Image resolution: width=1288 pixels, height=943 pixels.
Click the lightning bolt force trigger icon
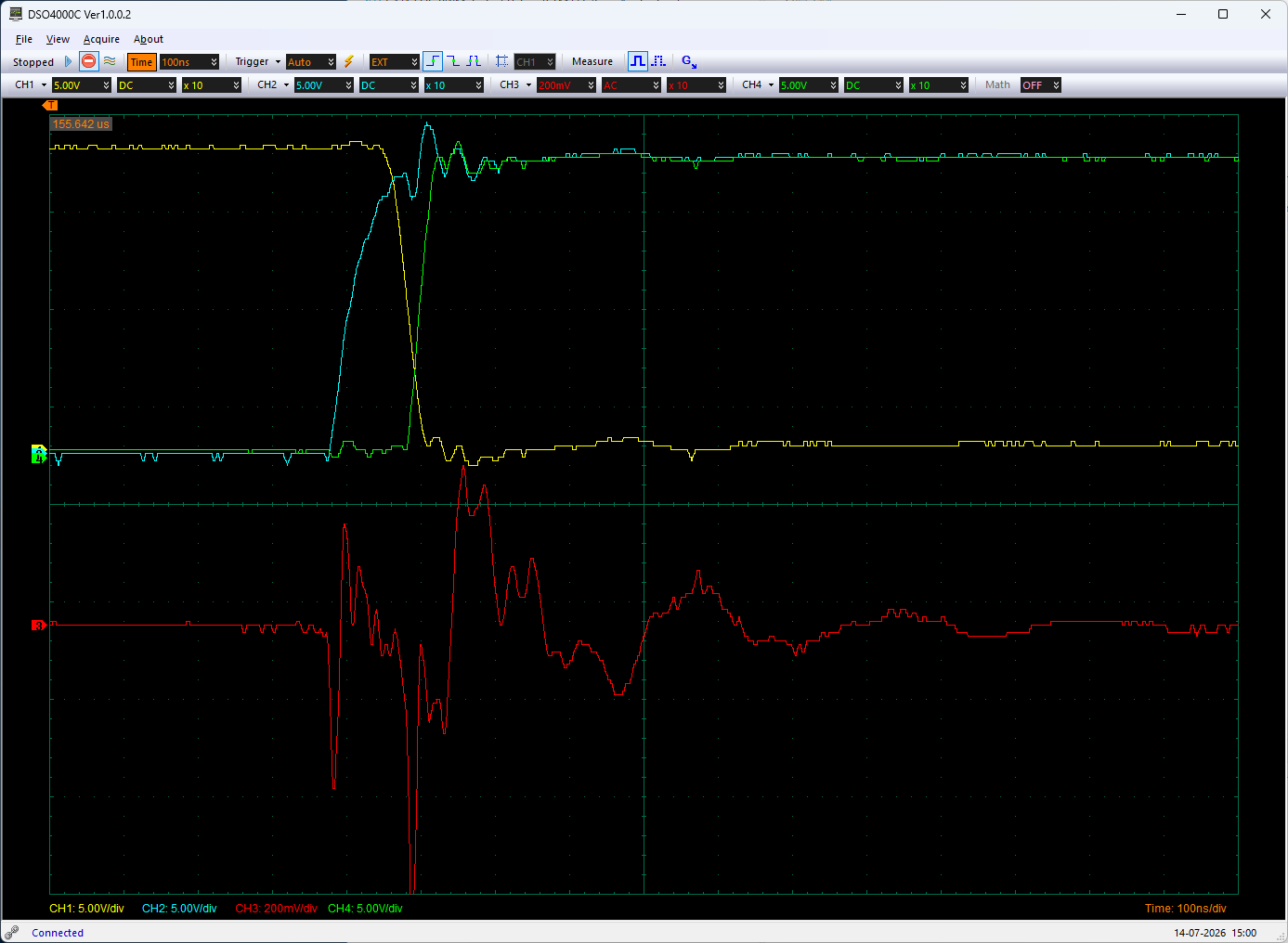349,61
